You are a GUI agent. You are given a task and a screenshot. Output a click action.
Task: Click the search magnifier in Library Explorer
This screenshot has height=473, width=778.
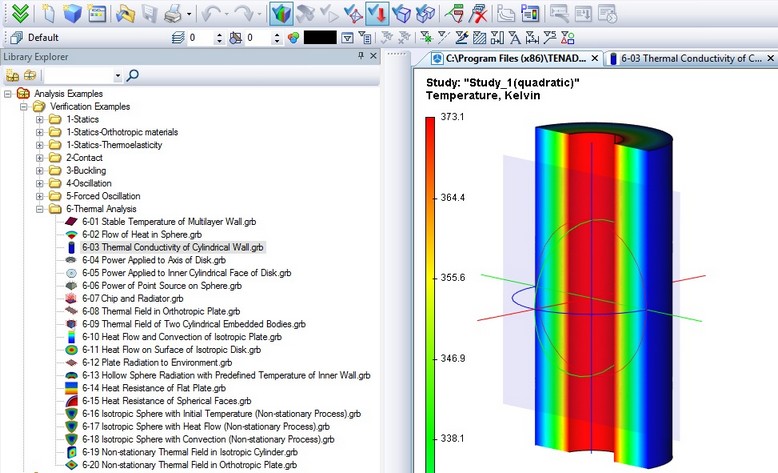(x=132, y=75)
